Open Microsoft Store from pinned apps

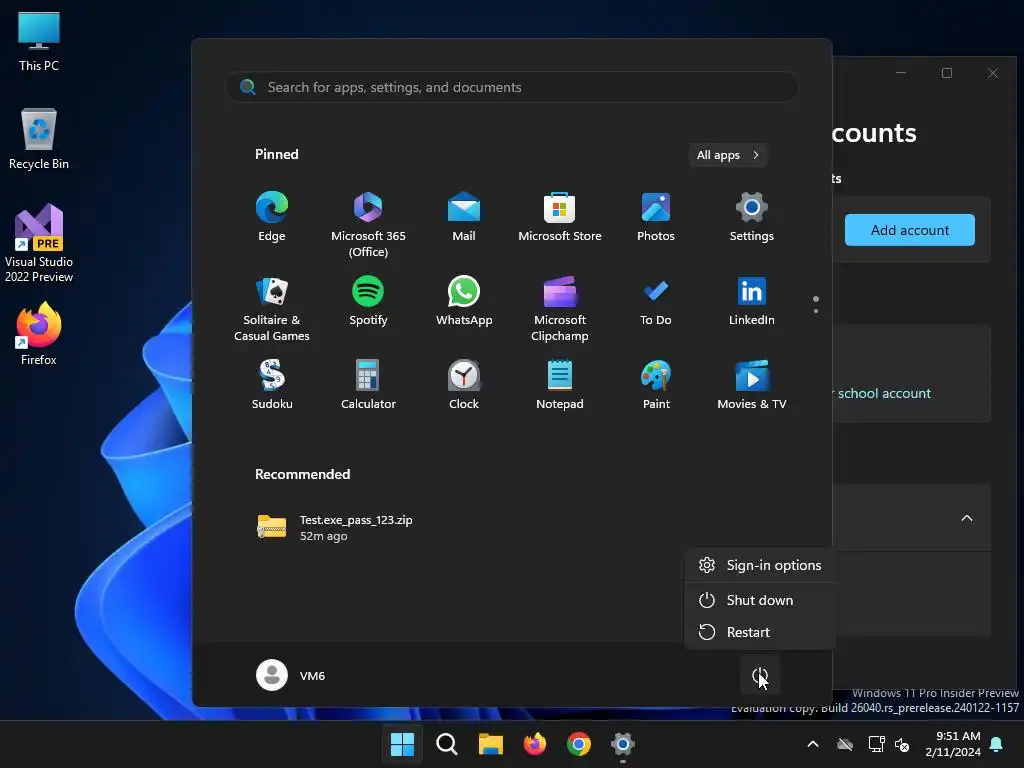tap(560, 217)
